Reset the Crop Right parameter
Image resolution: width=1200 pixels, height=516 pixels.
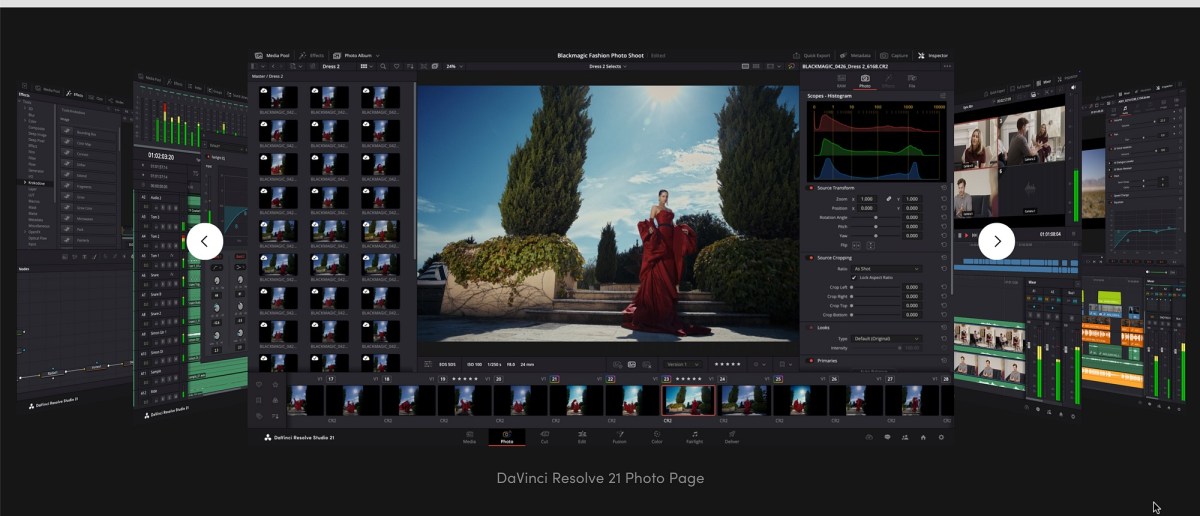(944, 297)
